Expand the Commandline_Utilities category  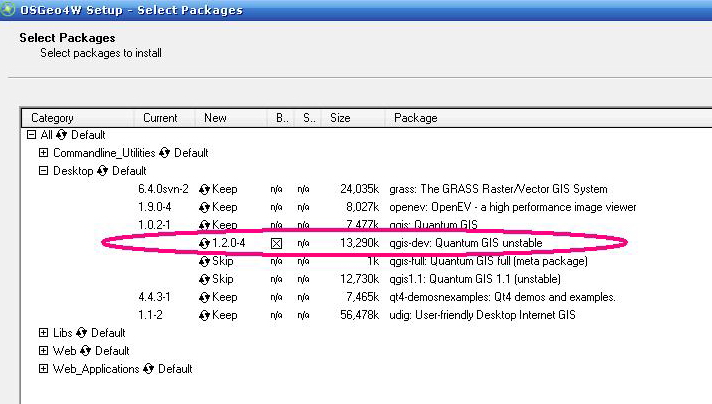pos(44,153)
